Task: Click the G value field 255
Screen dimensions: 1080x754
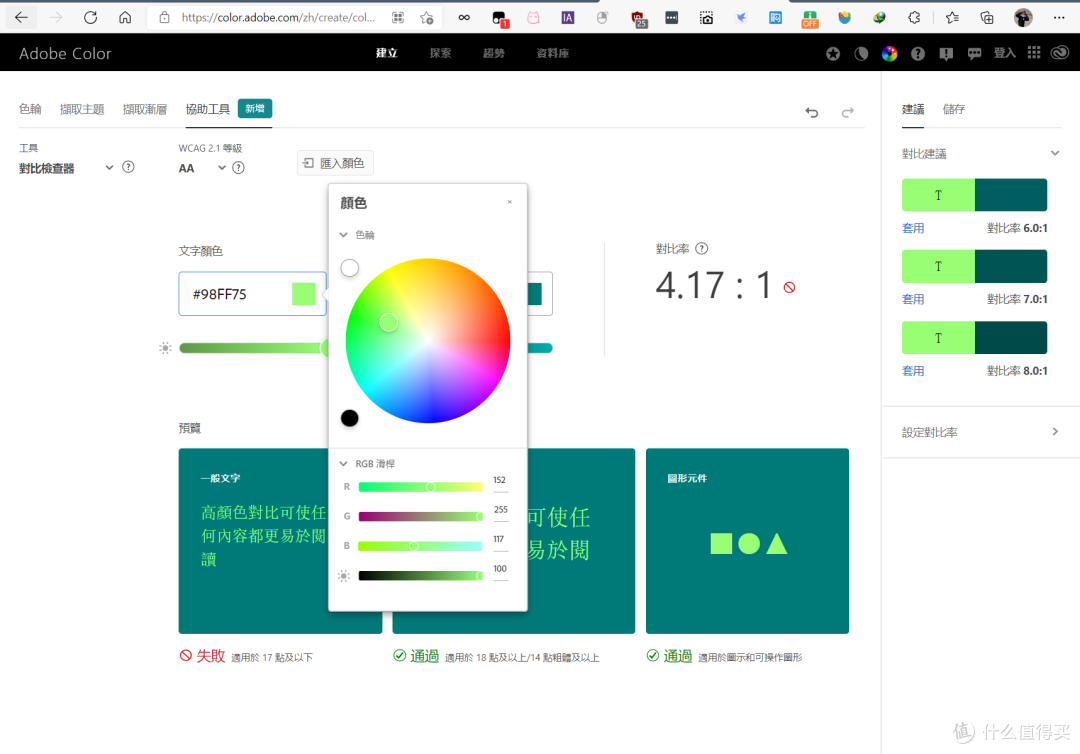Action: [501, 510]
